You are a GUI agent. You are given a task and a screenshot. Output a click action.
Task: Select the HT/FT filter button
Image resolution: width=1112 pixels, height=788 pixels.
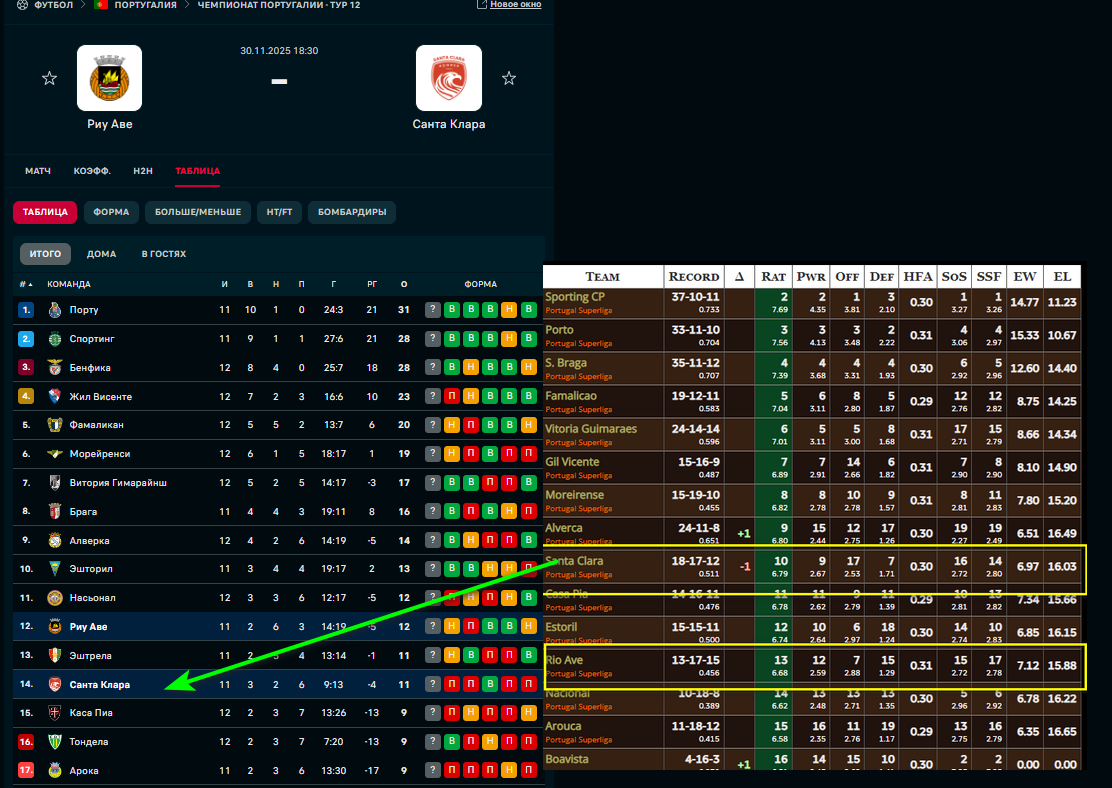279,212
